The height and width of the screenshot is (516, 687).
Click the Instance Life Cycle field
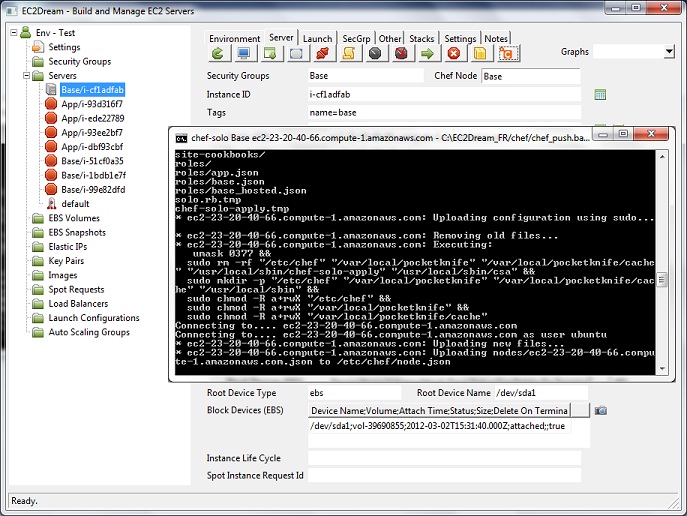[444, 458]
